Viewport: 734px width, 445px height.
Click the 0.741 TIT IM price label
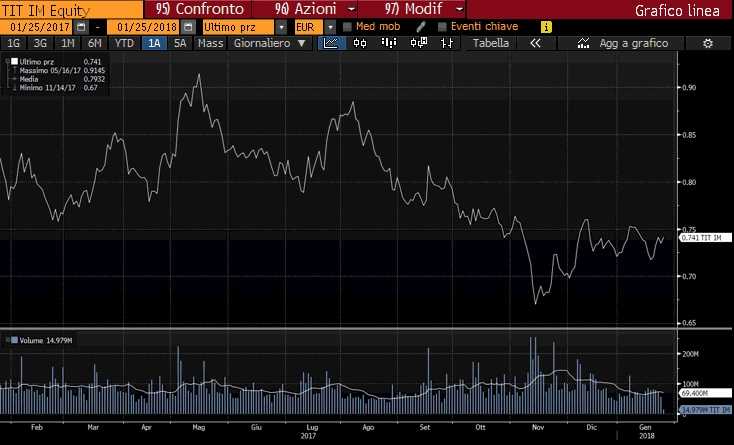[x=705, y=238]
